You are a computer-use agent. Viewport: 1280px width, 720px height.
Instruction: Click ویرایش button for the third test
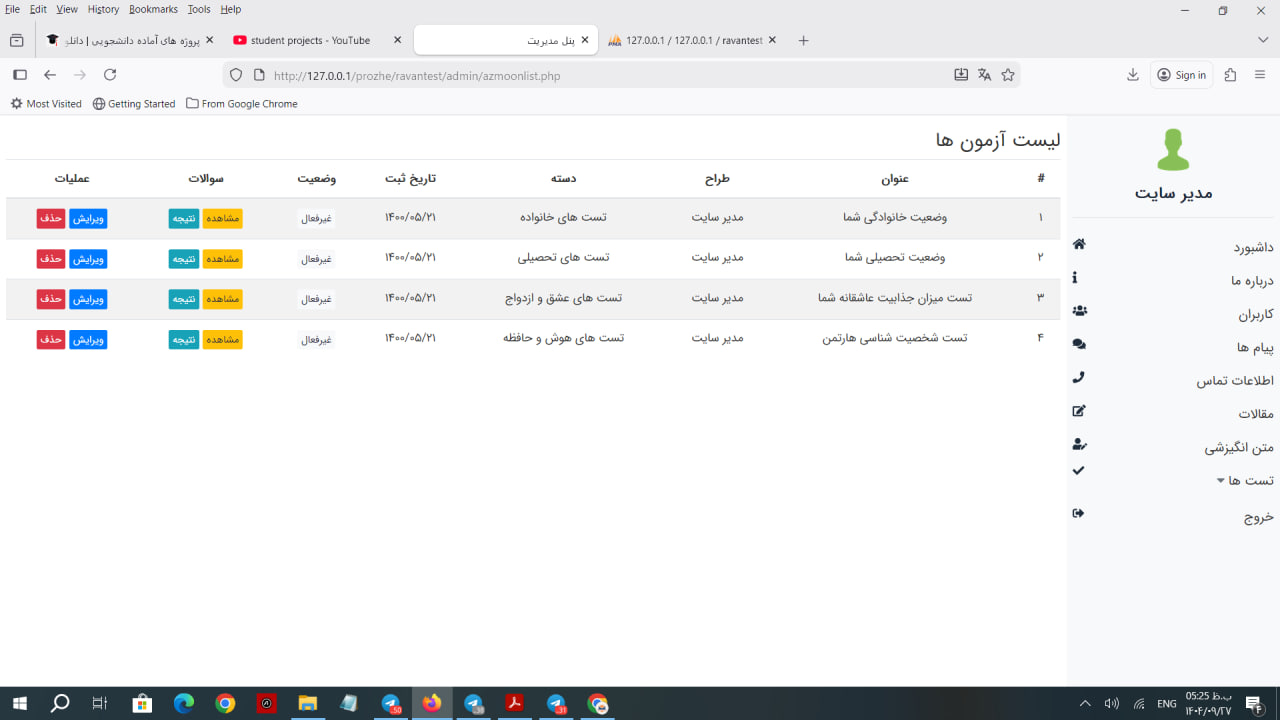[x=88, y=299]
